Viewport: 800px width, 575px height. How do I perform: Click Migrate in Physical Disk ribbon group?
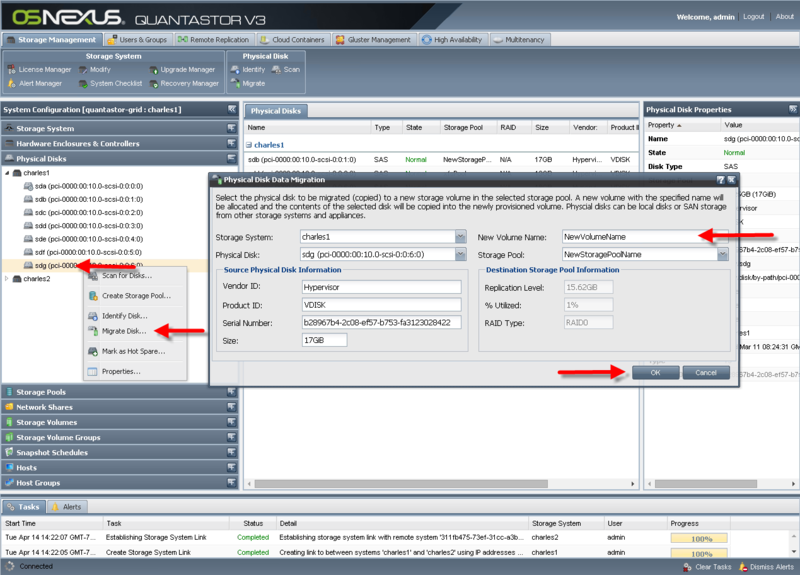click(248, 83)
